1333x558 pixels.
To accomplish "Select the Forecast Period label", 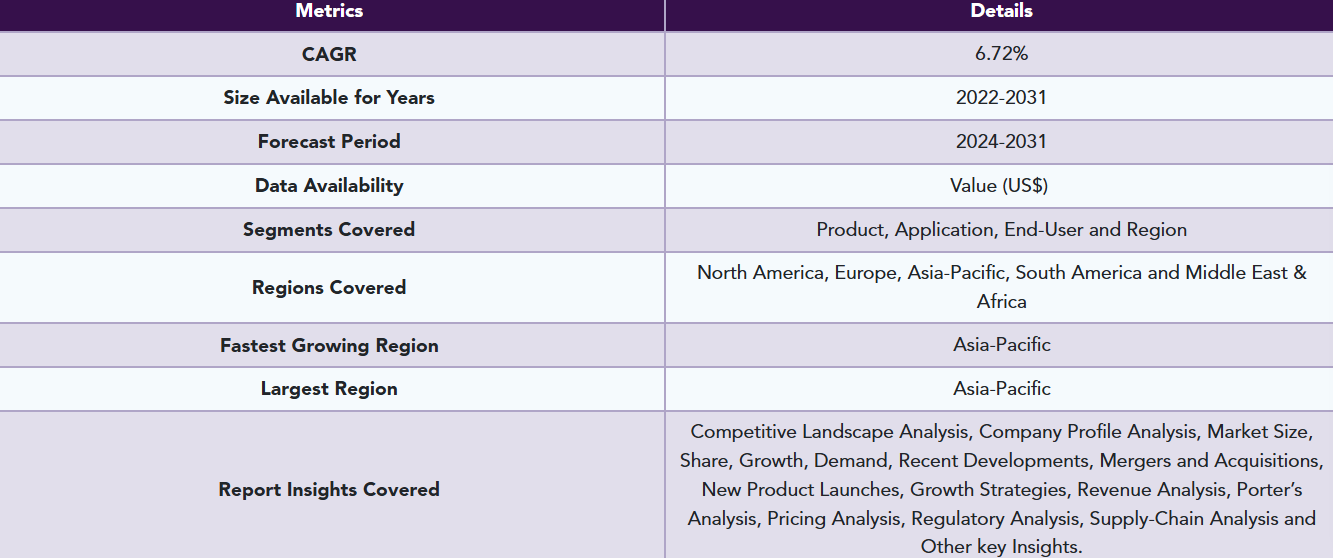I will pos(329,142).
